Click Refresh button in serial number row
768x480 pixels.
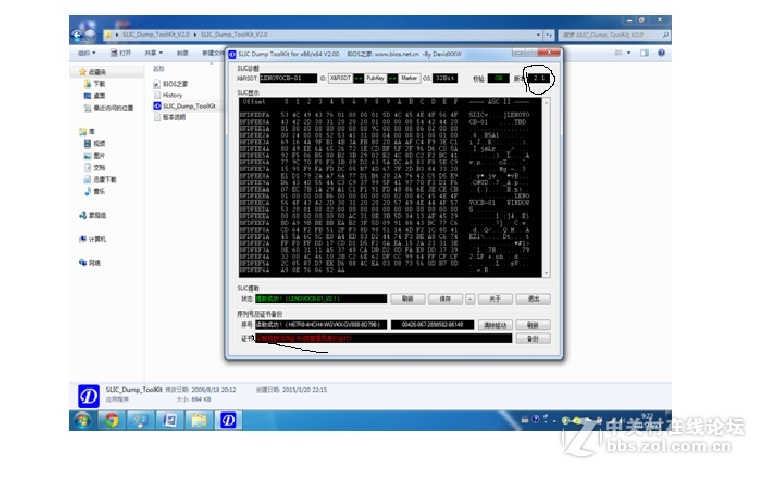[x=533, y=325]
